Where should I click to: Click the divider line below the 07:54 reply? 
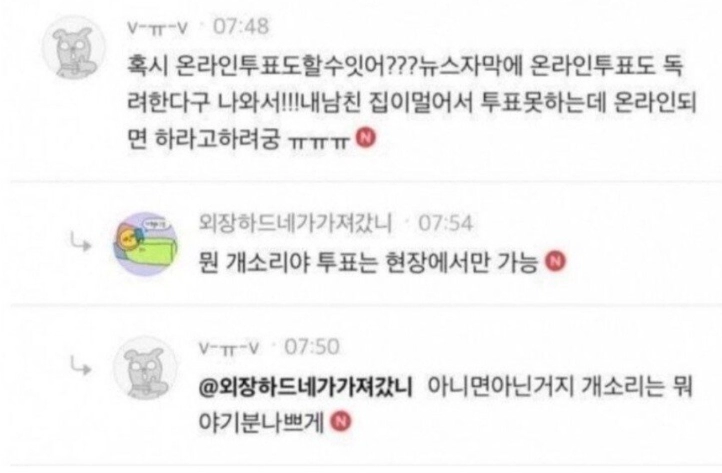[x=366, y=305]
